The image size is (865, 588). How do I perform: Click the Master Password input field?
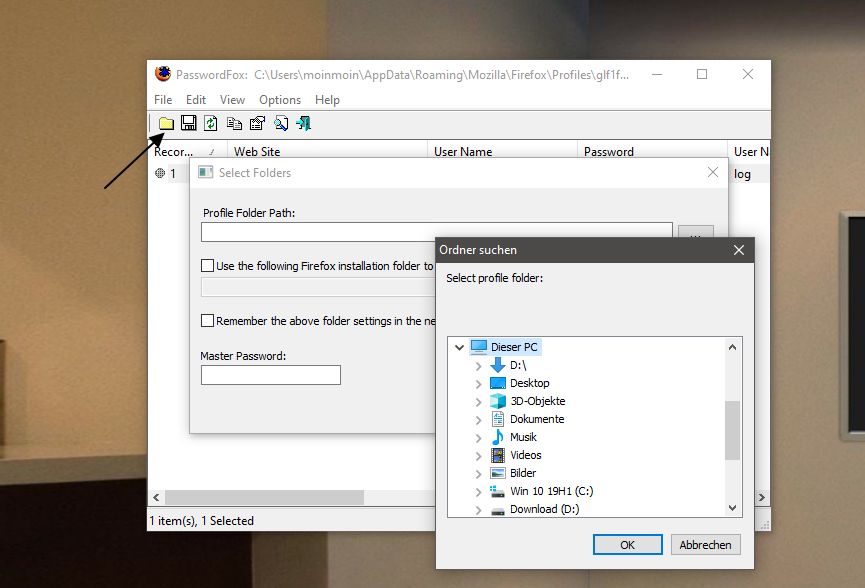(271, 375)
